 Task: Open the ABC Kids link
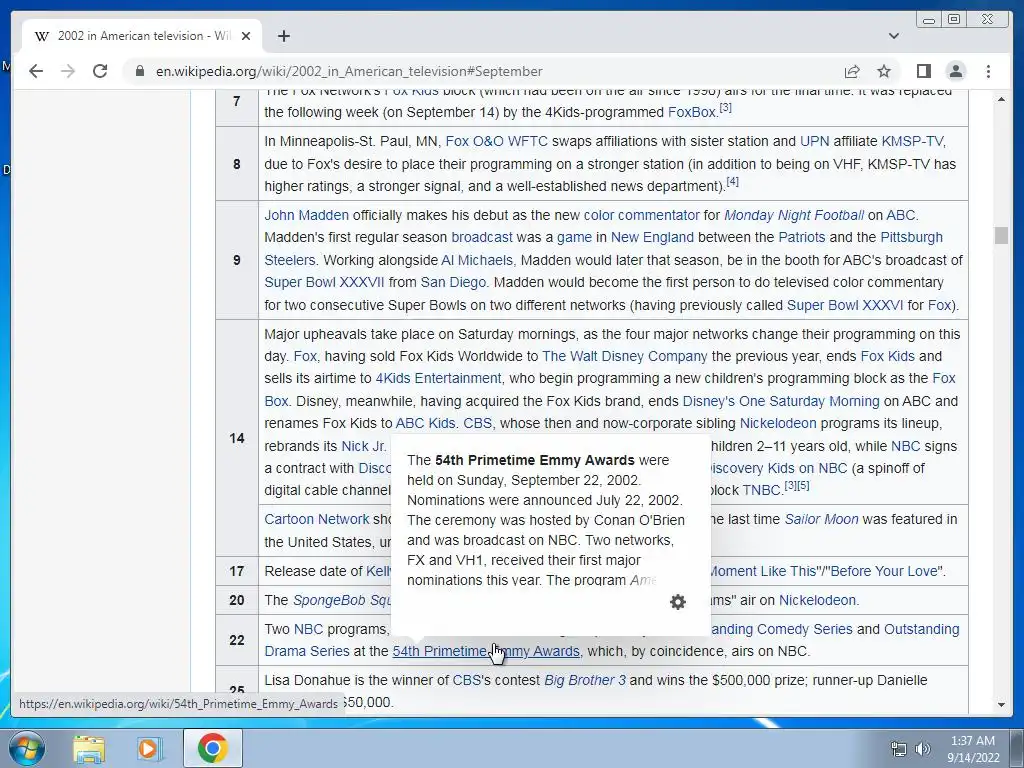point(425,423)
